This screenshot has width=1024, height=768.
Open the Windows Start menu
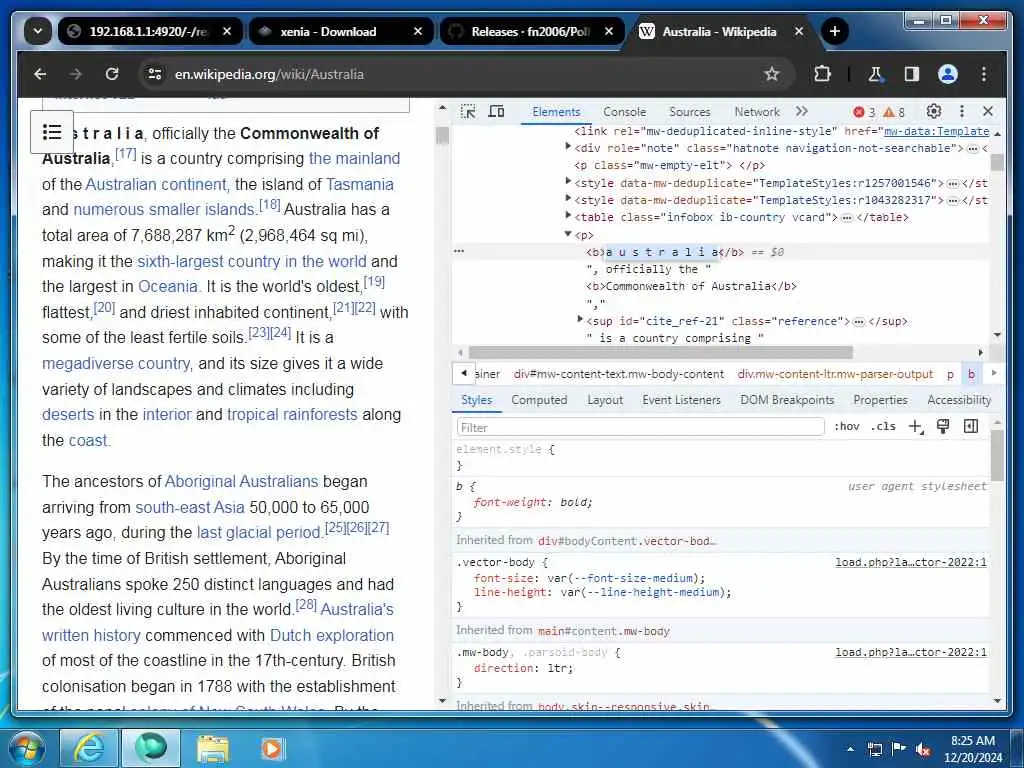point(26,748)
